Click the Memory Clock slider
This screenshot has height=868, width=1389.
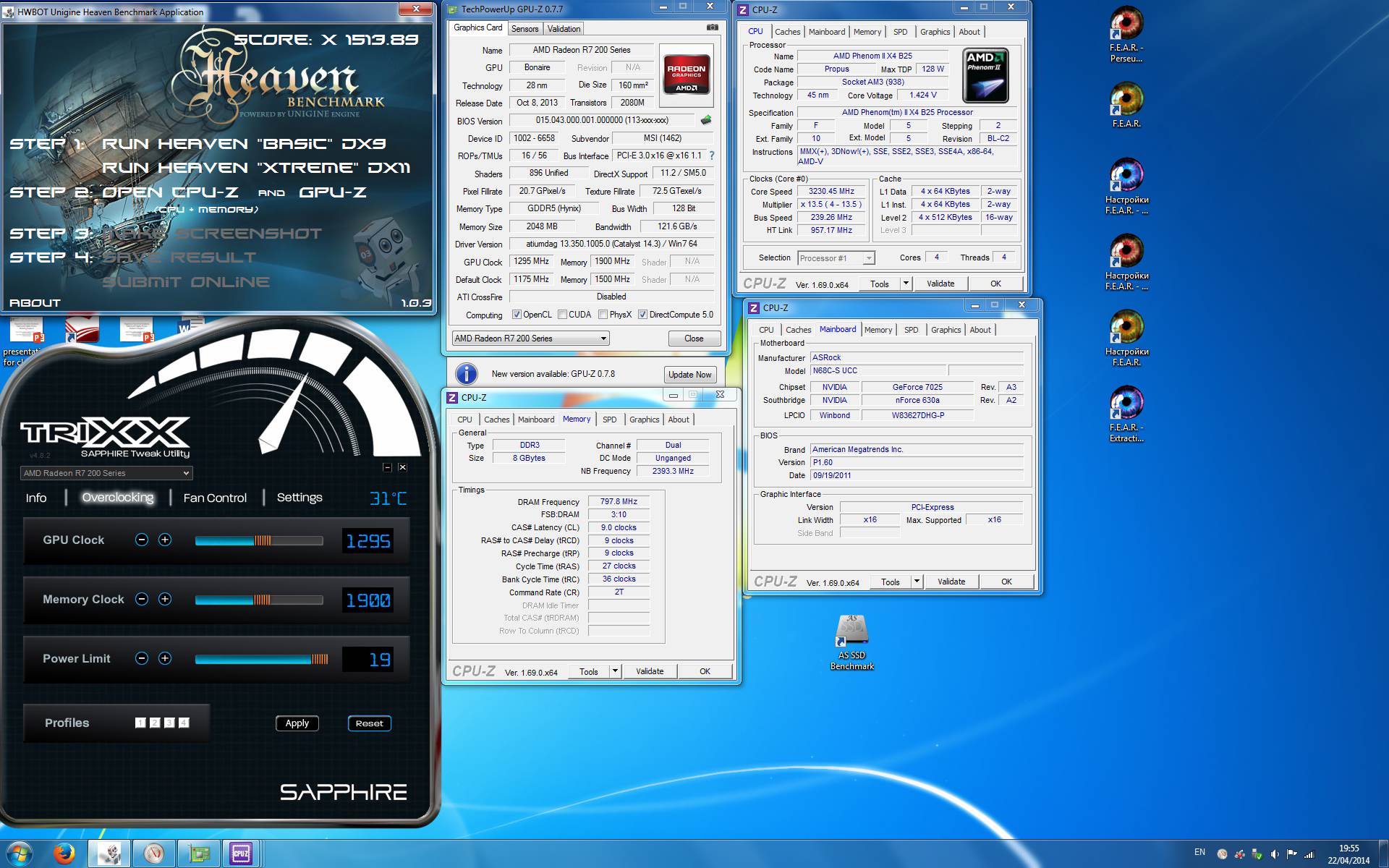(258, 600)
